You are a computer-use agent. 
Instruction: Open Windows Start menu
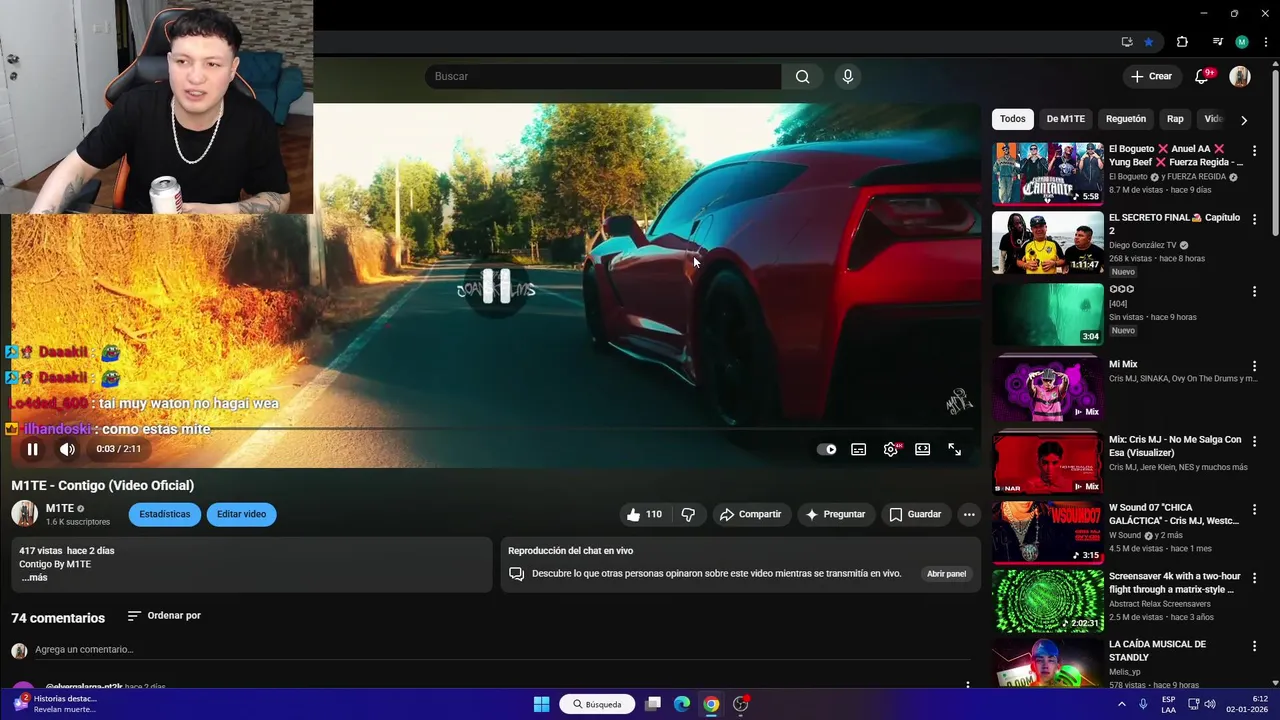coord(541,704)
